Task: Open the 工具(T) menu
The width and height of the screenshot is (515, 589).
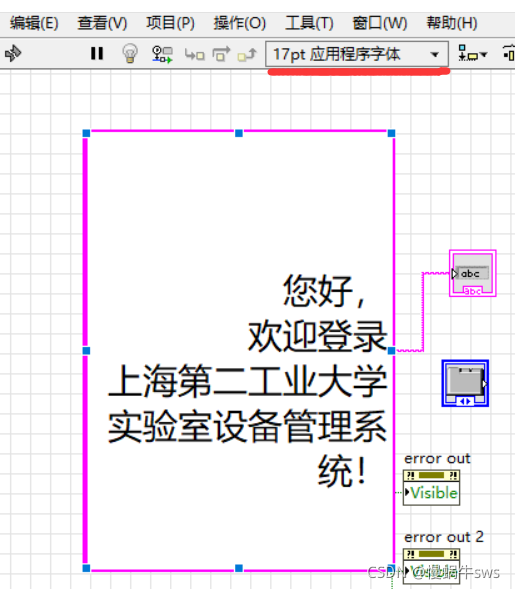Action: pos(309,23)
